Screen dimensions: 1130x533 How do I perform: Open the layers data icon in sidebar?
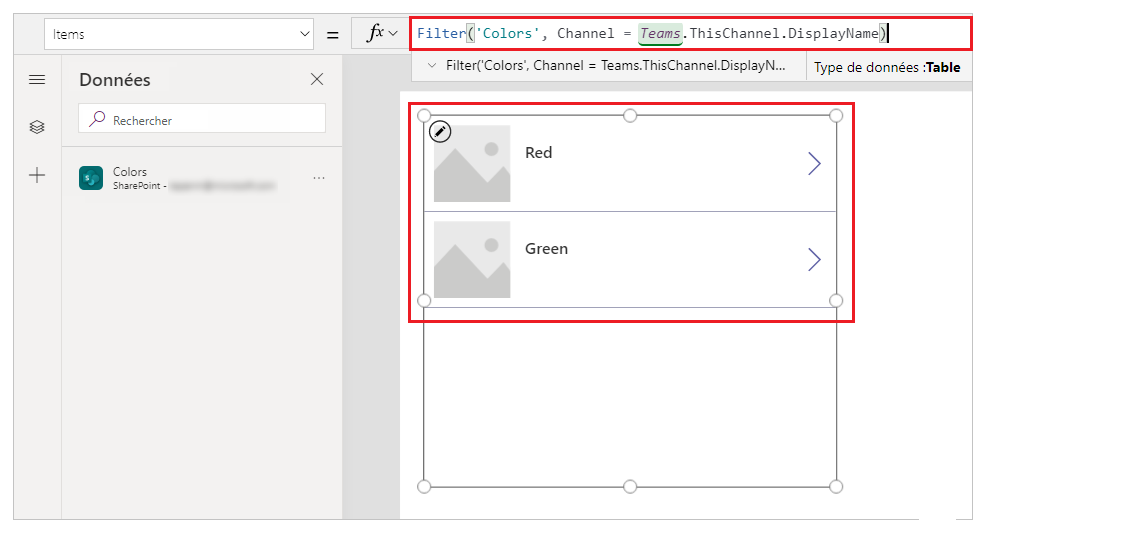tap(37, 127)
